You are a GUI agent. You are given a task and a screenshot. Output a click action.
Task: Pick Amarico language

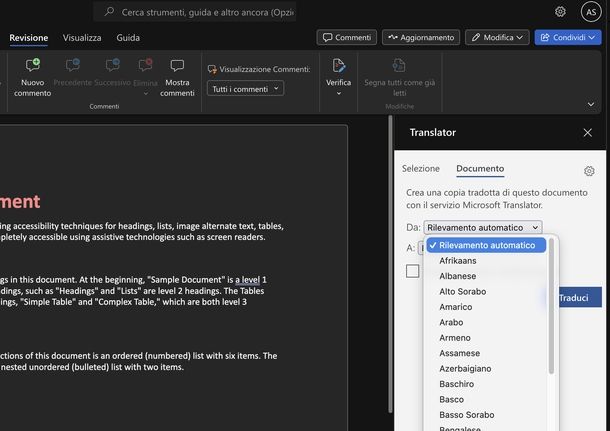[x=486, y=307]
